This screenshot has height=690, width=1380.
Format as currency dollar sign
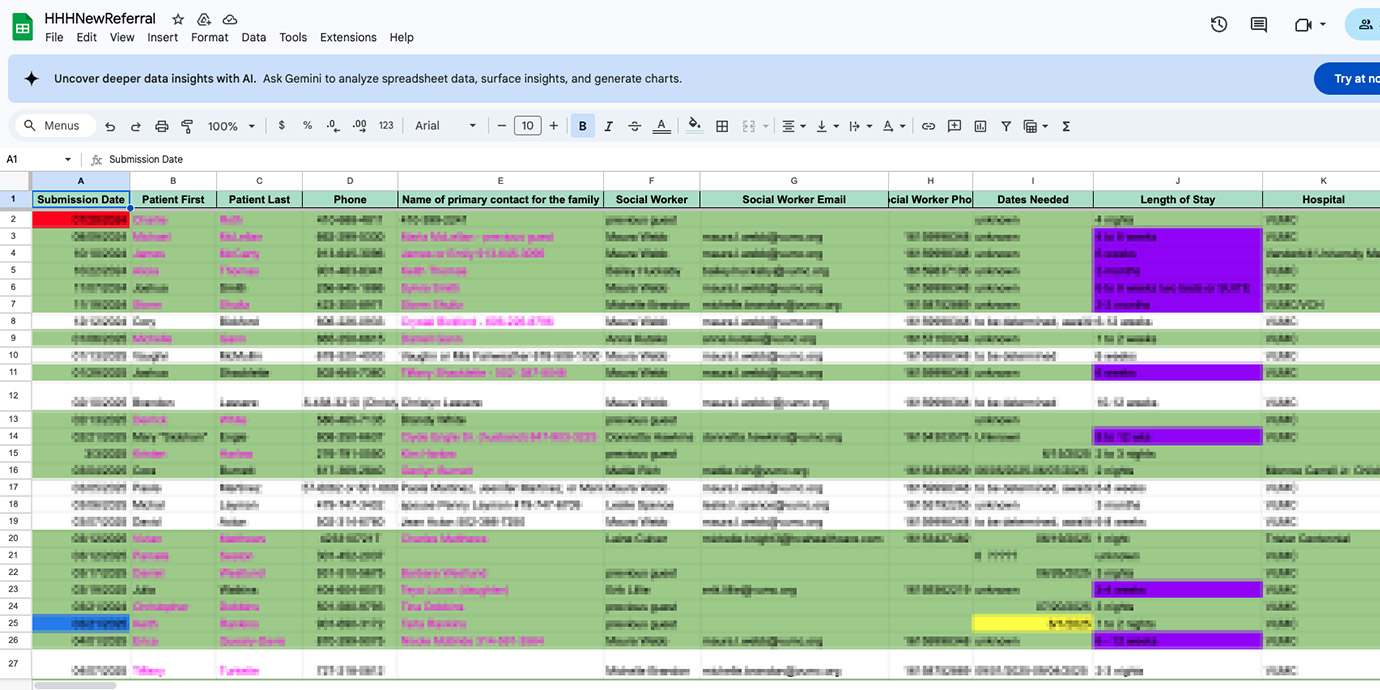click(282, 126)
